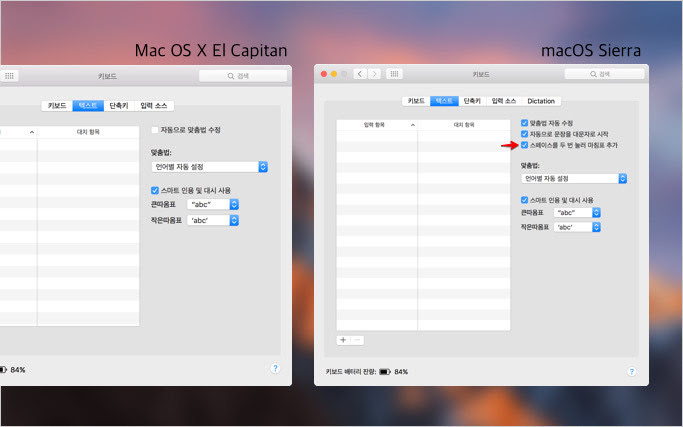683x427 pixels.
Task: Open 입력 소스 tab in El Capitan window
Action: [154, 105]
